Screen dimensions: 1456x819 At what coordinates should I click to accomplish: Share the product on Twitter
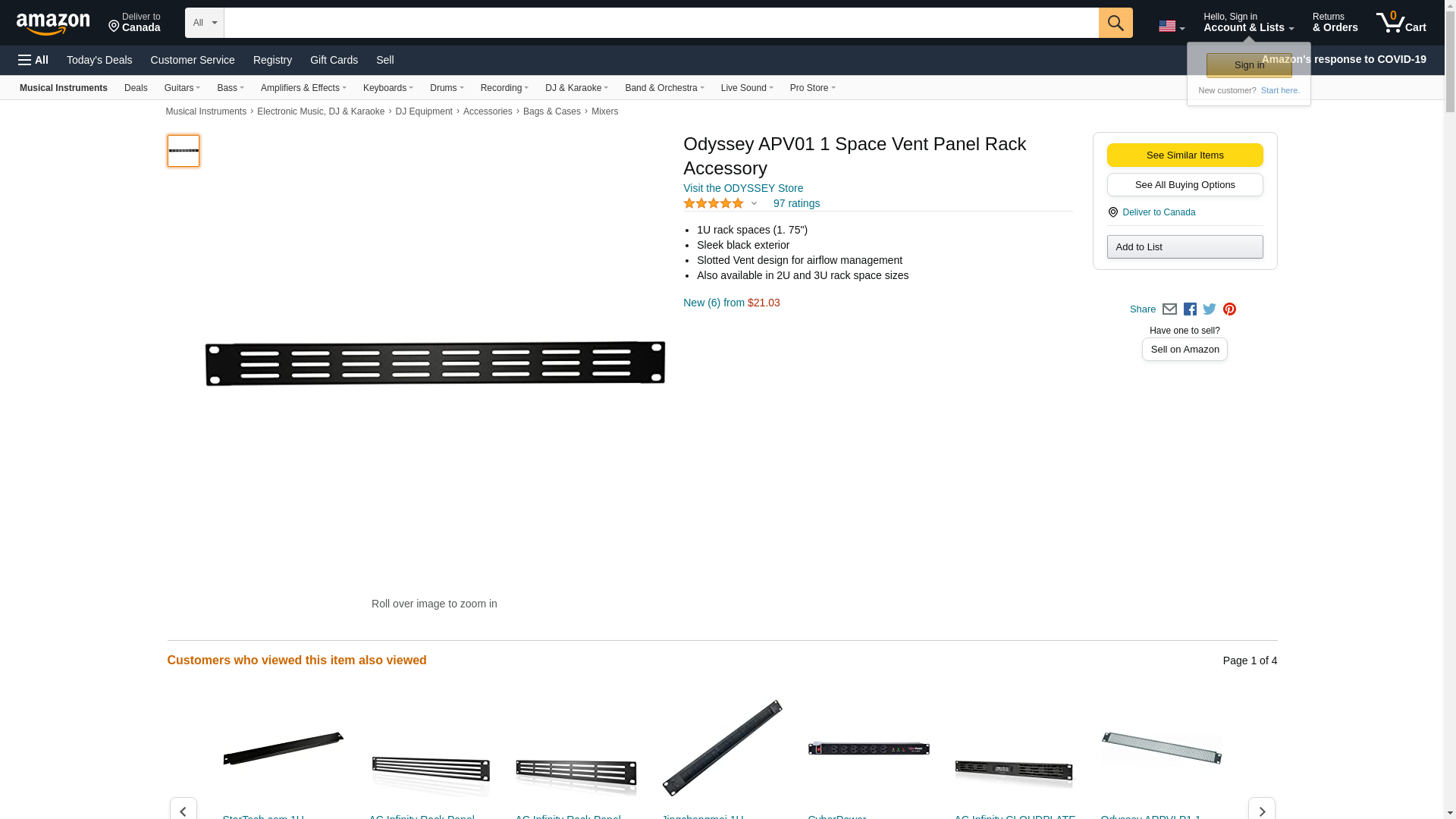coord(1210,309)
